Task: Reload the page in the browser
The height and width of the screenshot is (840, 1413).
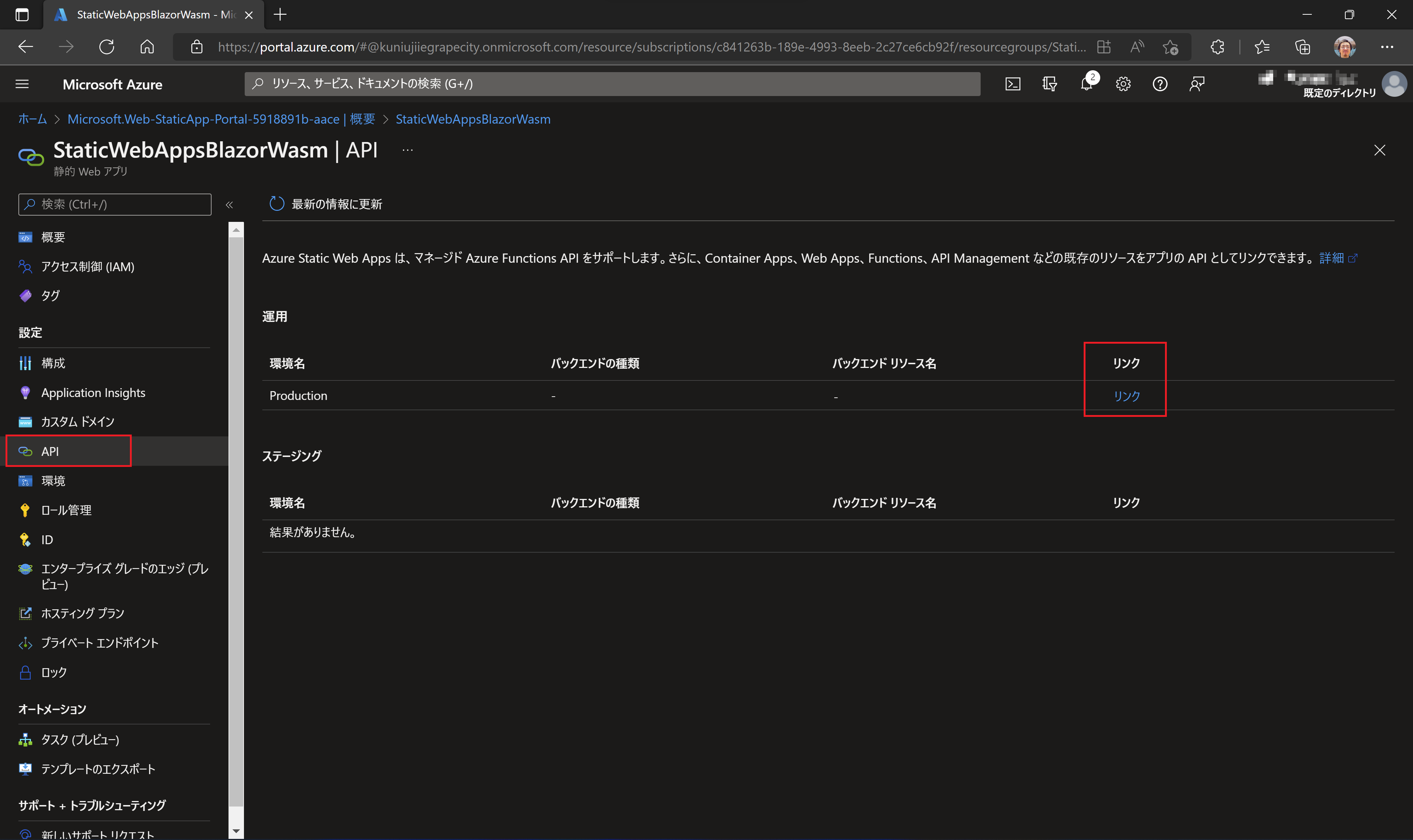Action: pos(106,46)
